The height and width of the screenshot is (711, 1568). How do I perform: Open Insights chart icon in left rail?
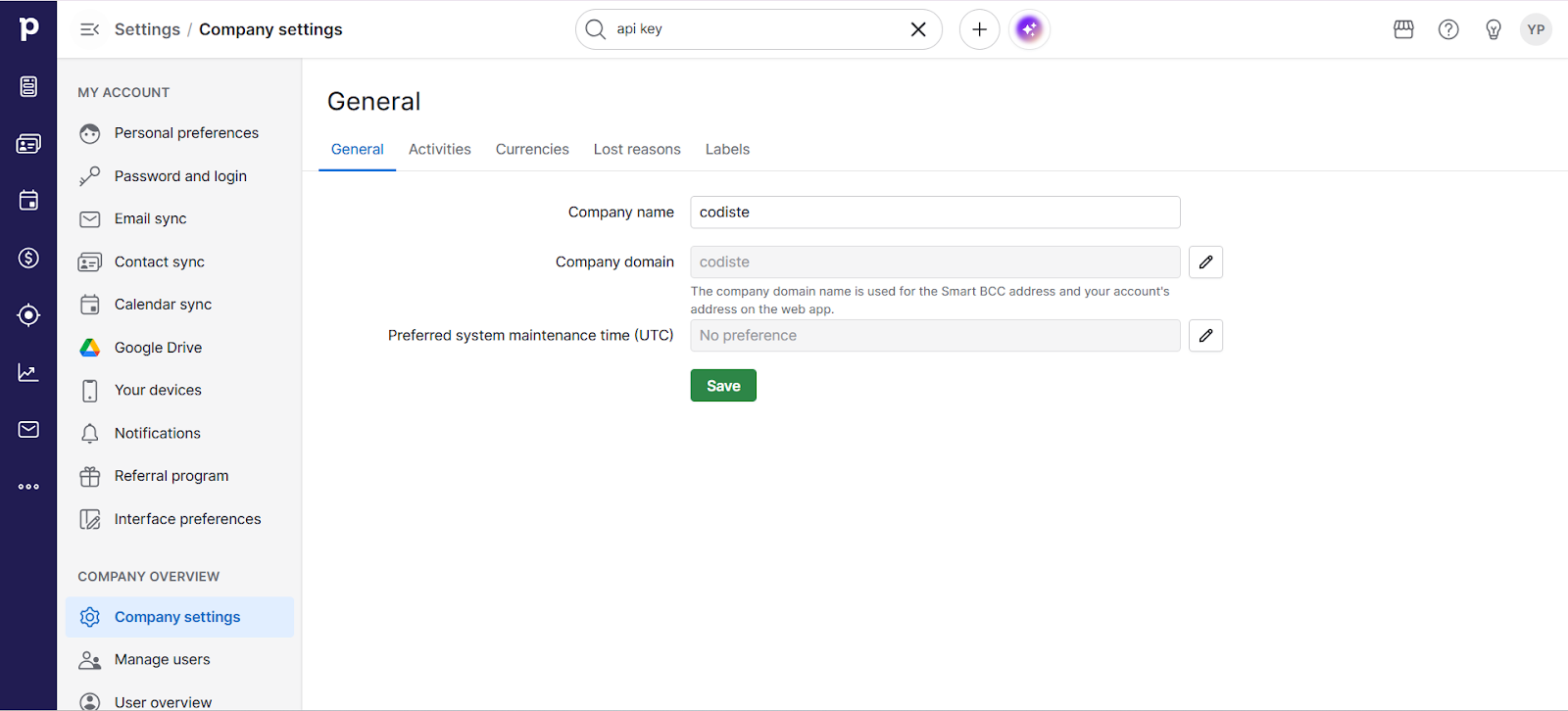pos(28,372)
